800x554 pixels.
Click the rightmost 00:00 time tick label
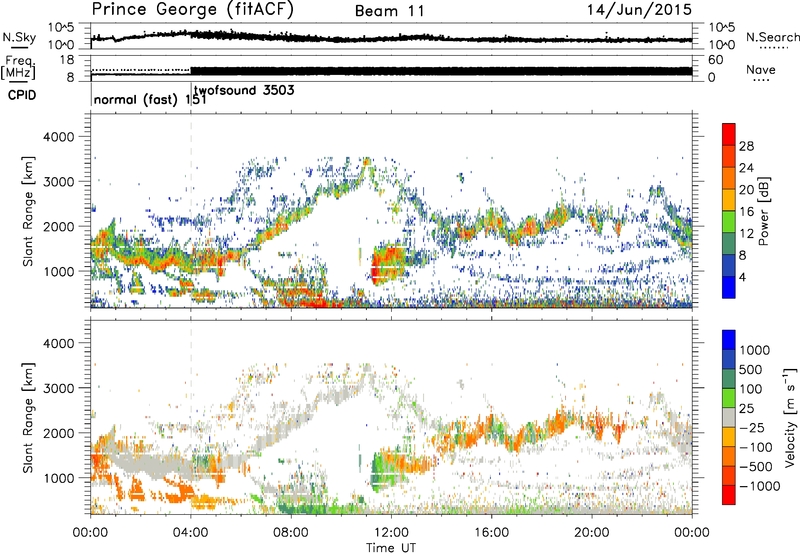[x=692, y=533]
